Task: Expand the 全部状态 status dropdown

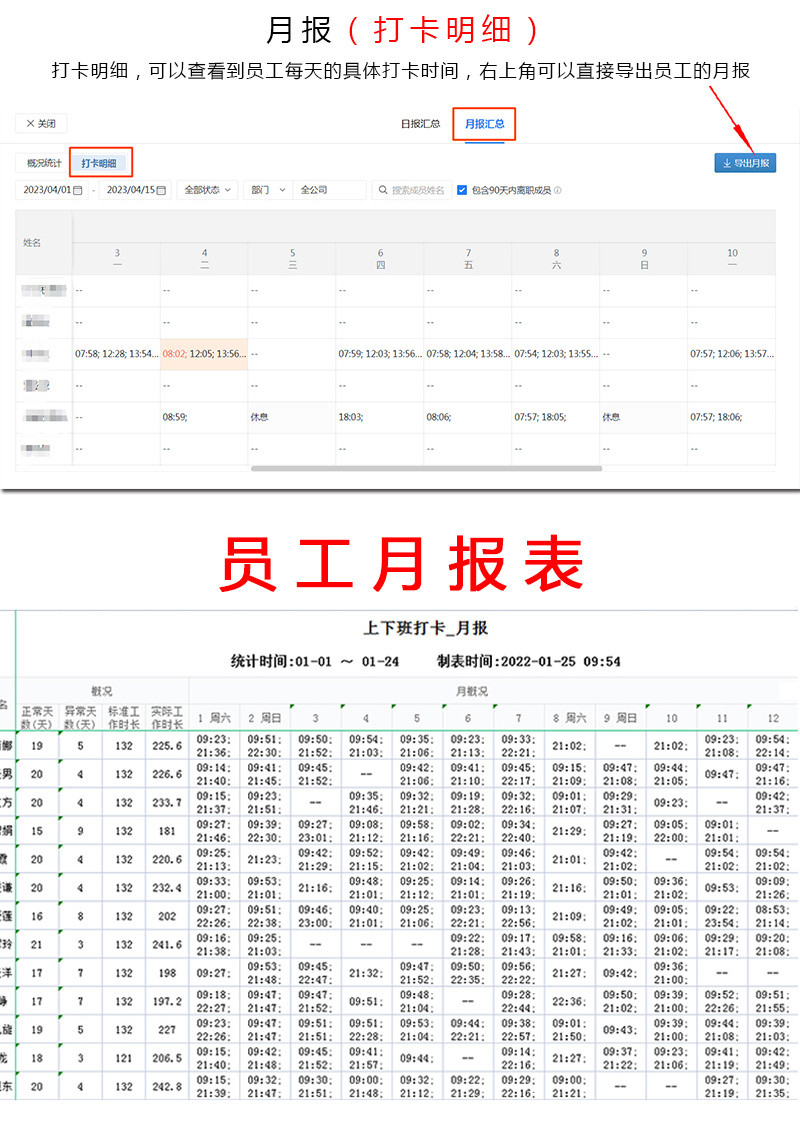Action: tap(207, 190)
